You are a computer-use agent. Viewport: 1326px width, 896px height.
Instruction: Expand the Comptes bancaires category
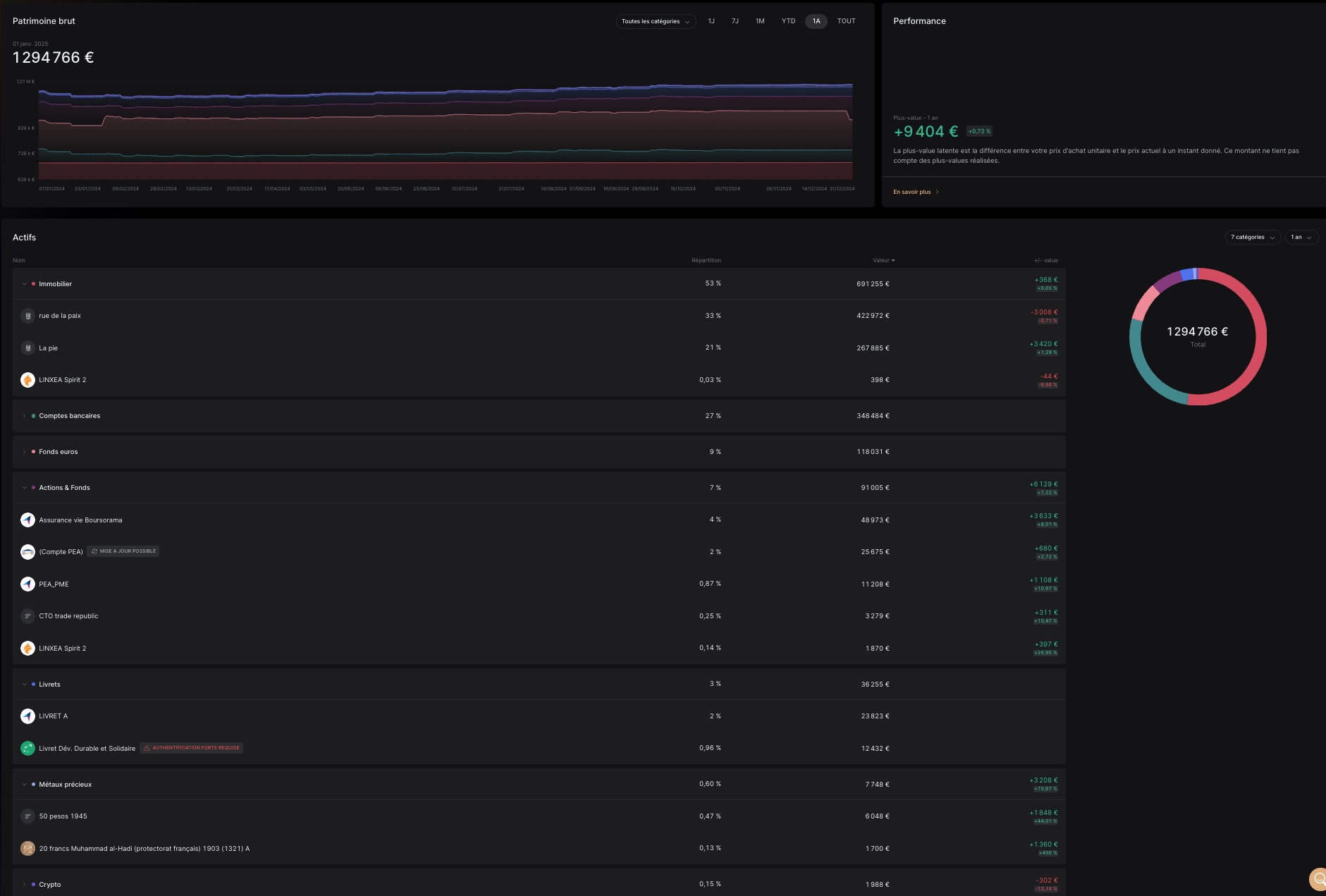coord(24,416)
